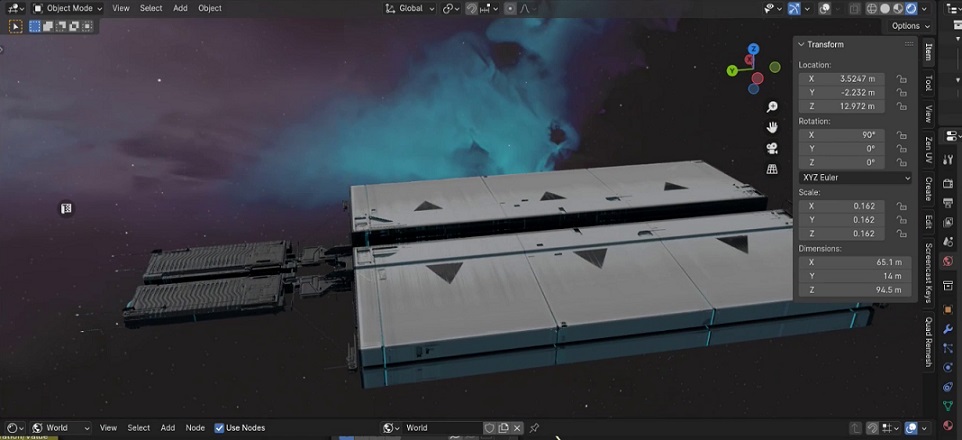Click the zoom magnifier icon in viewport
This screenshot has height=440, width=962.
tap(772, 107)
